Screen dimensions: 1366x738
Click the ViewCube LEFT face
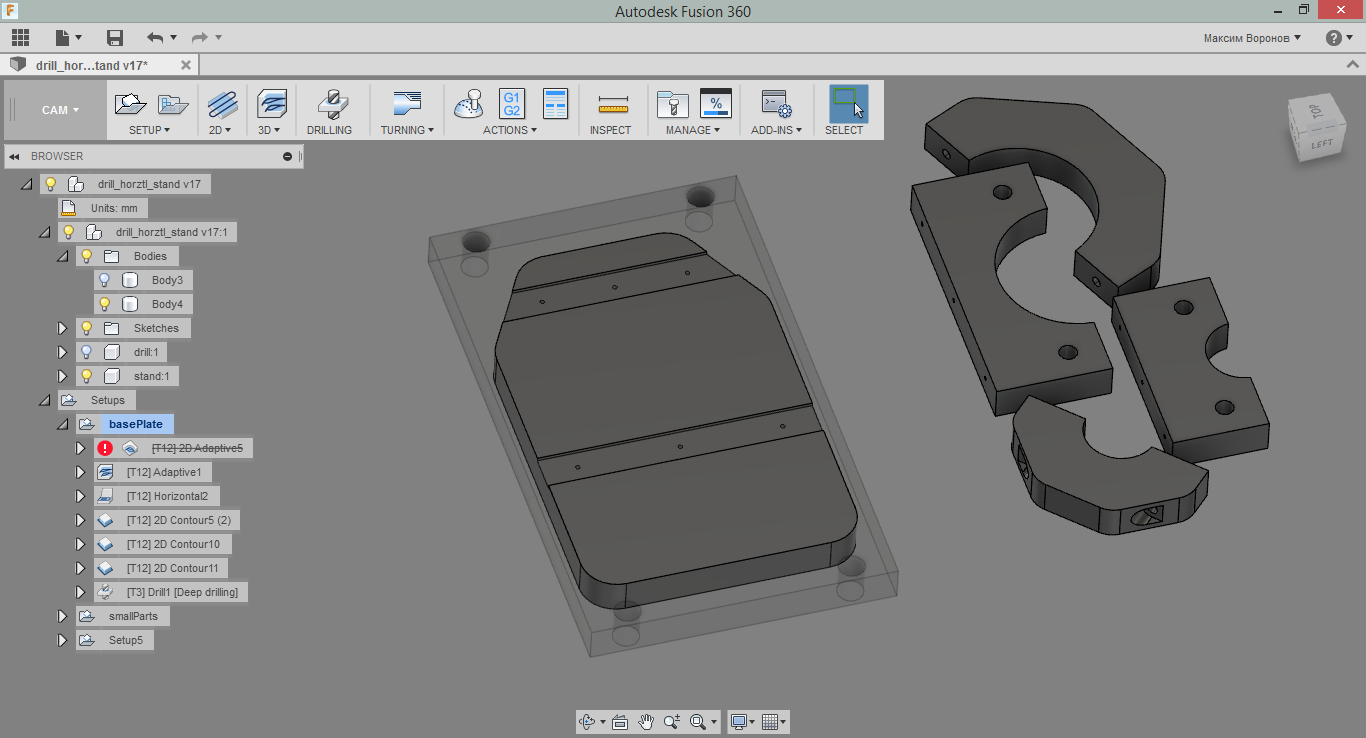[1322, 145]
